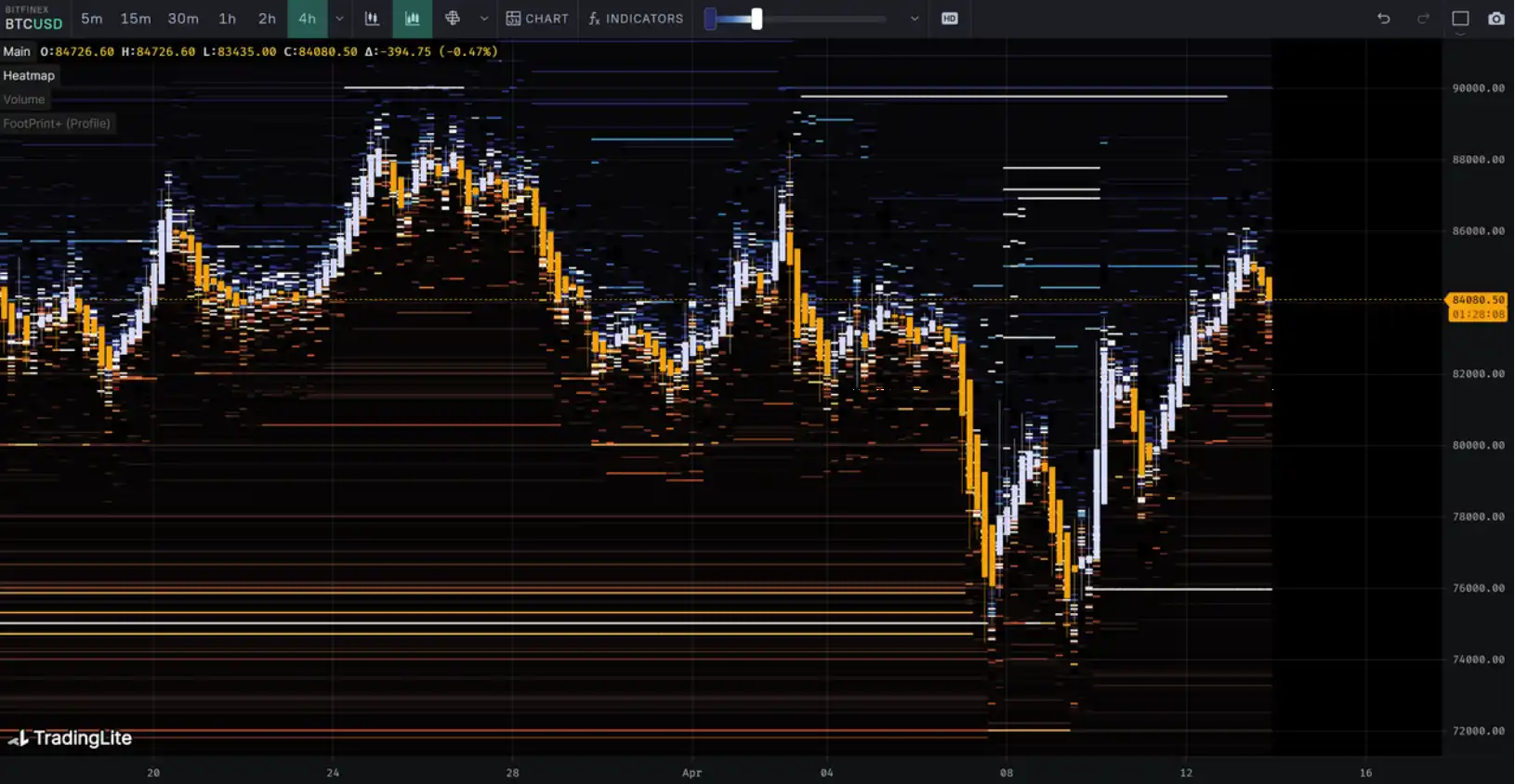Activate the highlighted volume candles chart icon

click(412, 19)
